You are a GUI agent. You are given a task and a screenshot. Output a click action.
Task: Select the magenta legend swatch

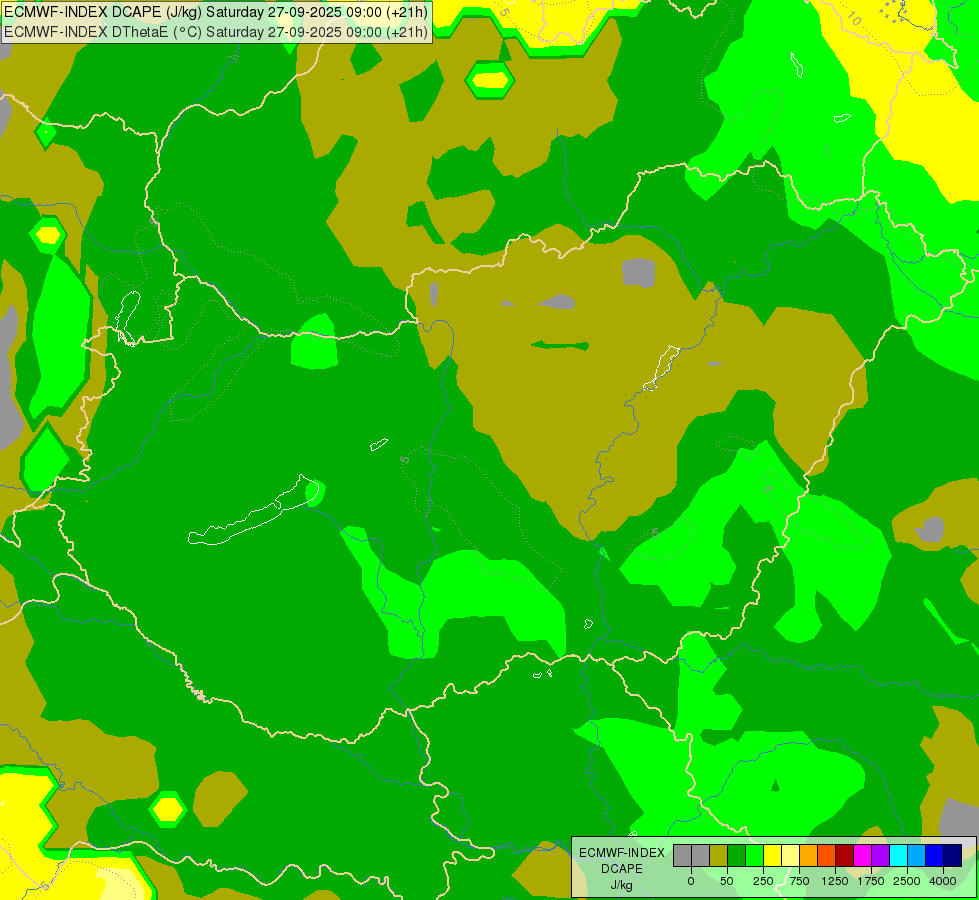point(863,856)
